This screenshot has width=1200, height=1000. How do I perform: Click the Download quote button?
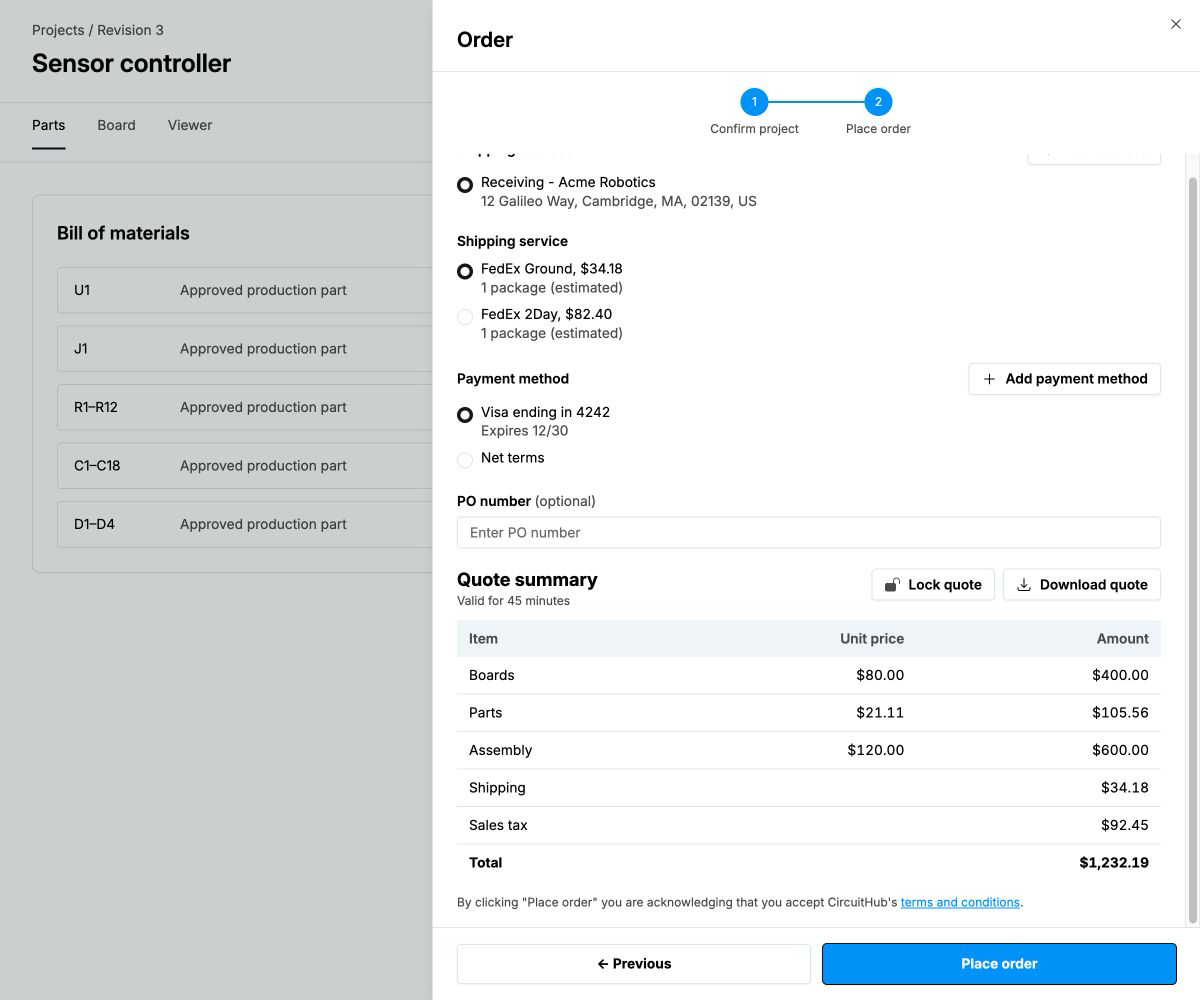point(1082,585)
